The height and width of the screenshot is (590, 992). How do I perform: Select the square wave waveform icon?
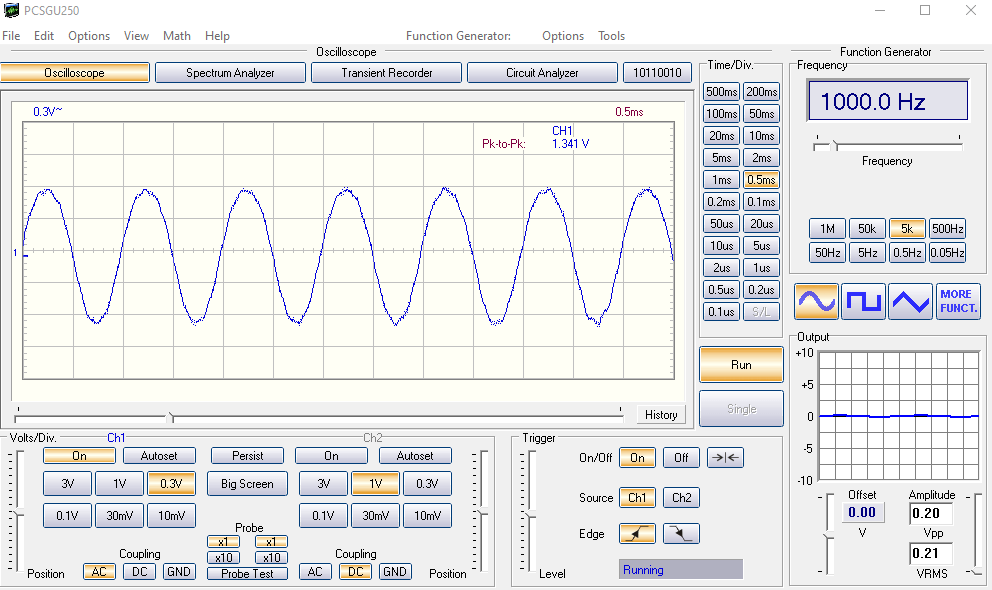[863, 301]
